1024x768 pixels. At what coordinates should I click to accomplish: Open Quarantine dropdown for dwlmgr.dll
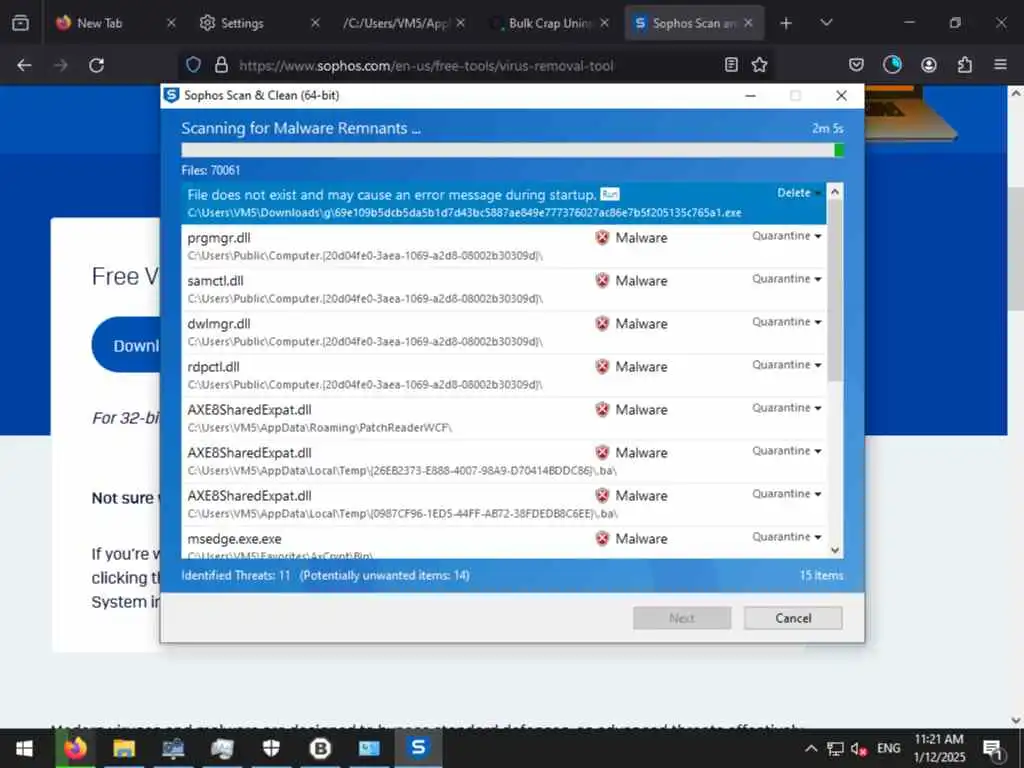click(786, 322)
